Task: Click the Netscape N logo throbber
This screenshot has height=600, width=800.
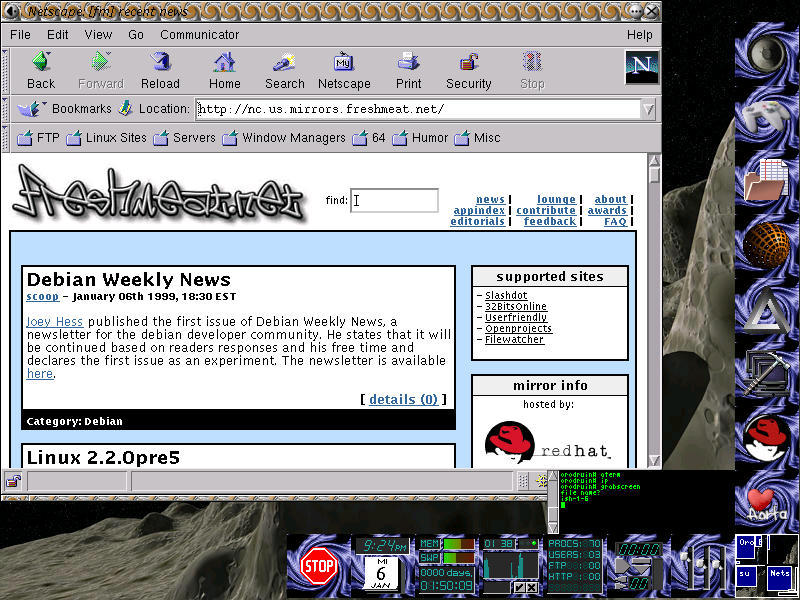Action: coord(641,67)
